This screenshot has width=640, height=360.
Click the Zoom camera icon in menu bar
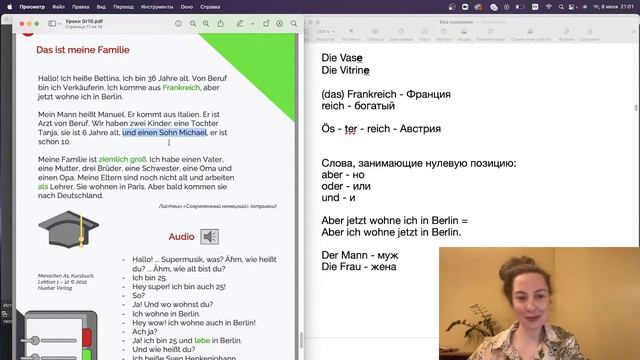465,7
